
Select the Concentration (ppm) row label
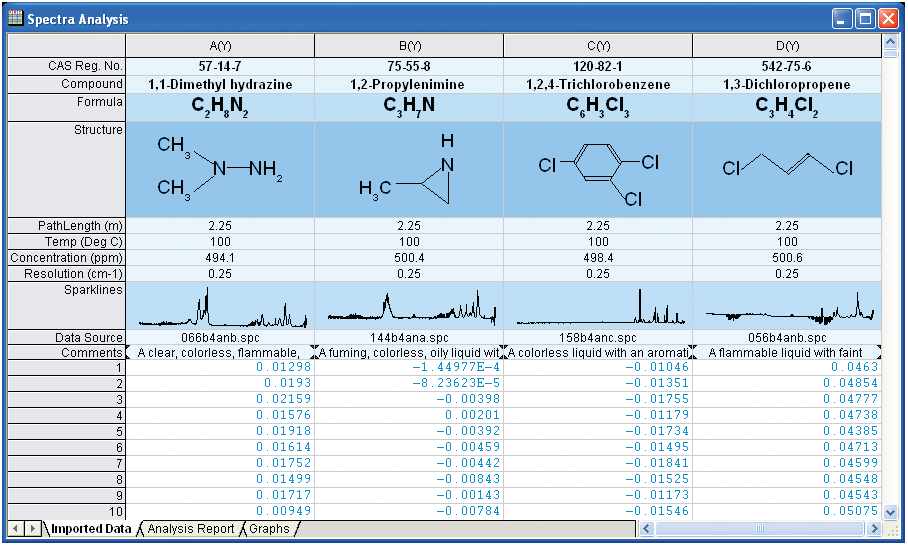coord(67,258)
